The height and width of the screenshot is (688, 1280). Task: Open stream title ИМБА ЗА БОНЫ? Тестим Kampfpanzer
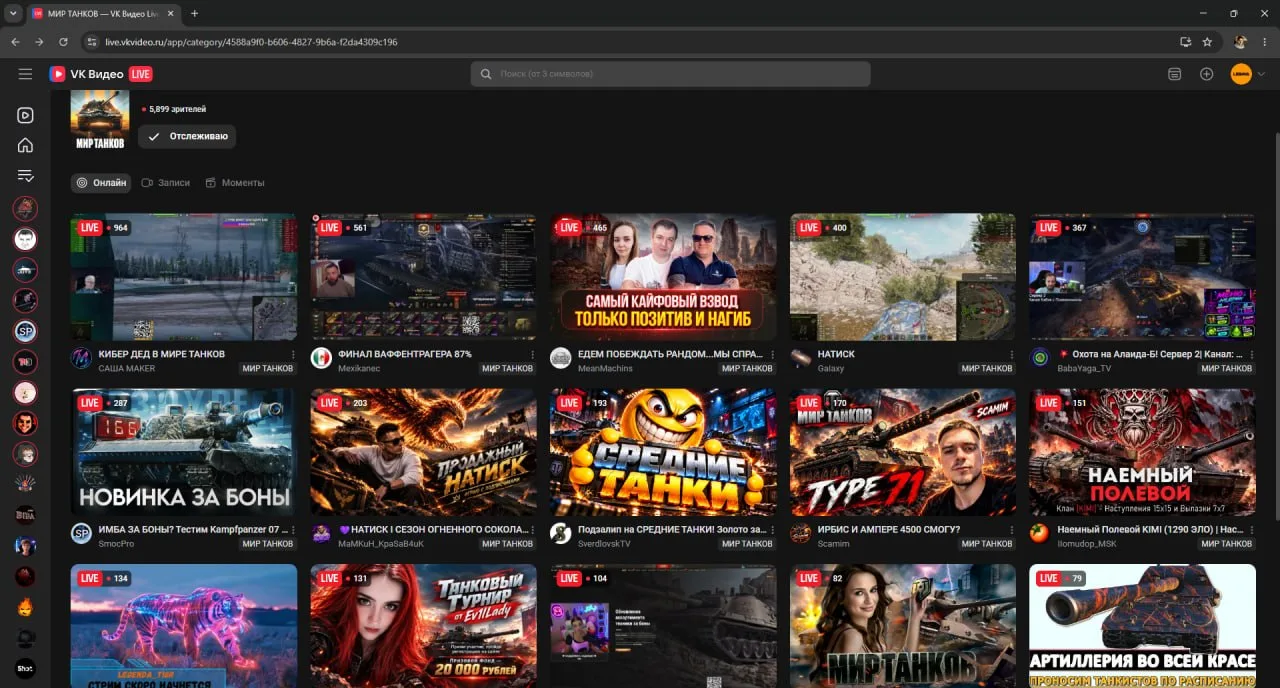pyautogui.click(x=193, y=529)
